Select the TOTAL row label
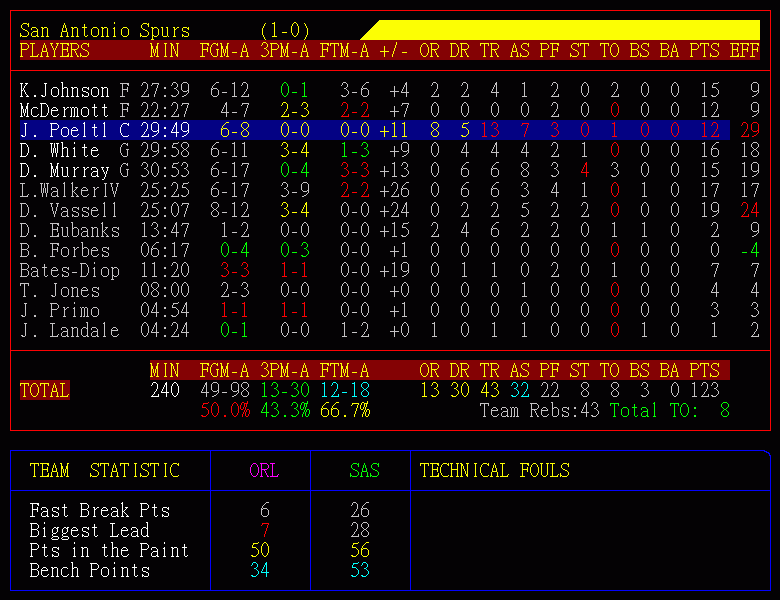 (44, 391)
